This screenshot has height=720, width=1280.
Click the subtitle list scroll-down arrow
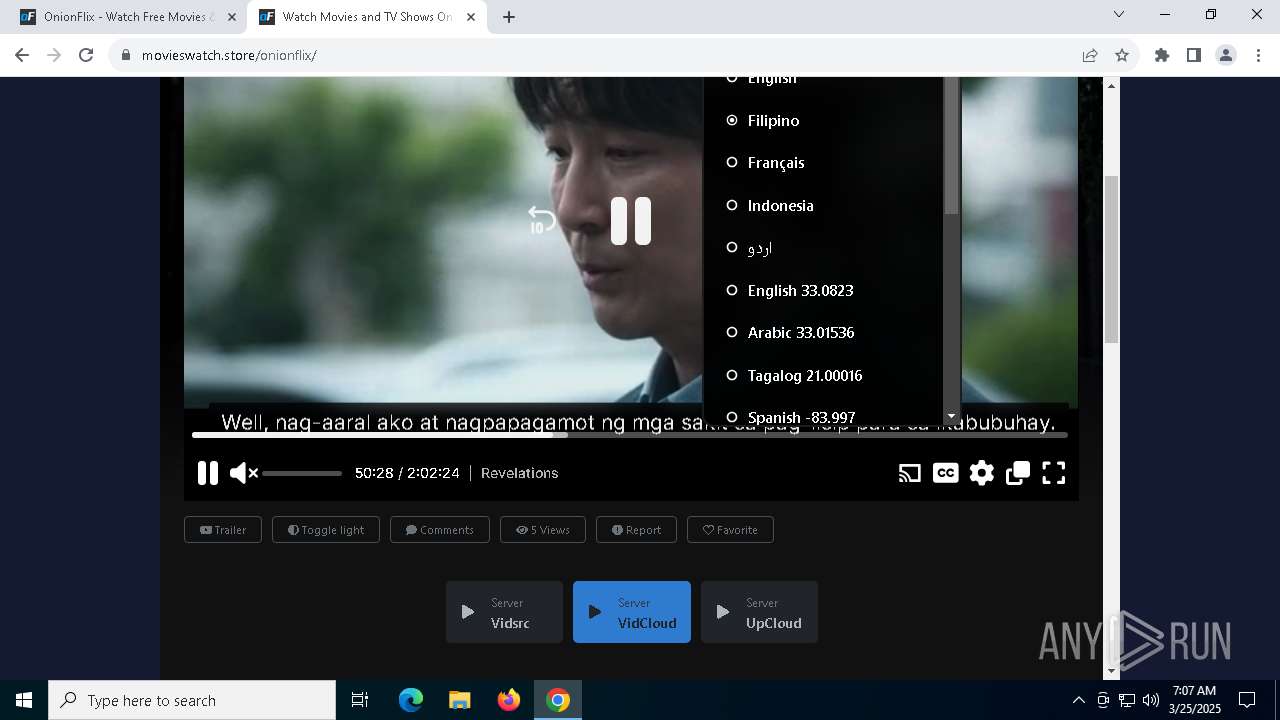(951, 416)
